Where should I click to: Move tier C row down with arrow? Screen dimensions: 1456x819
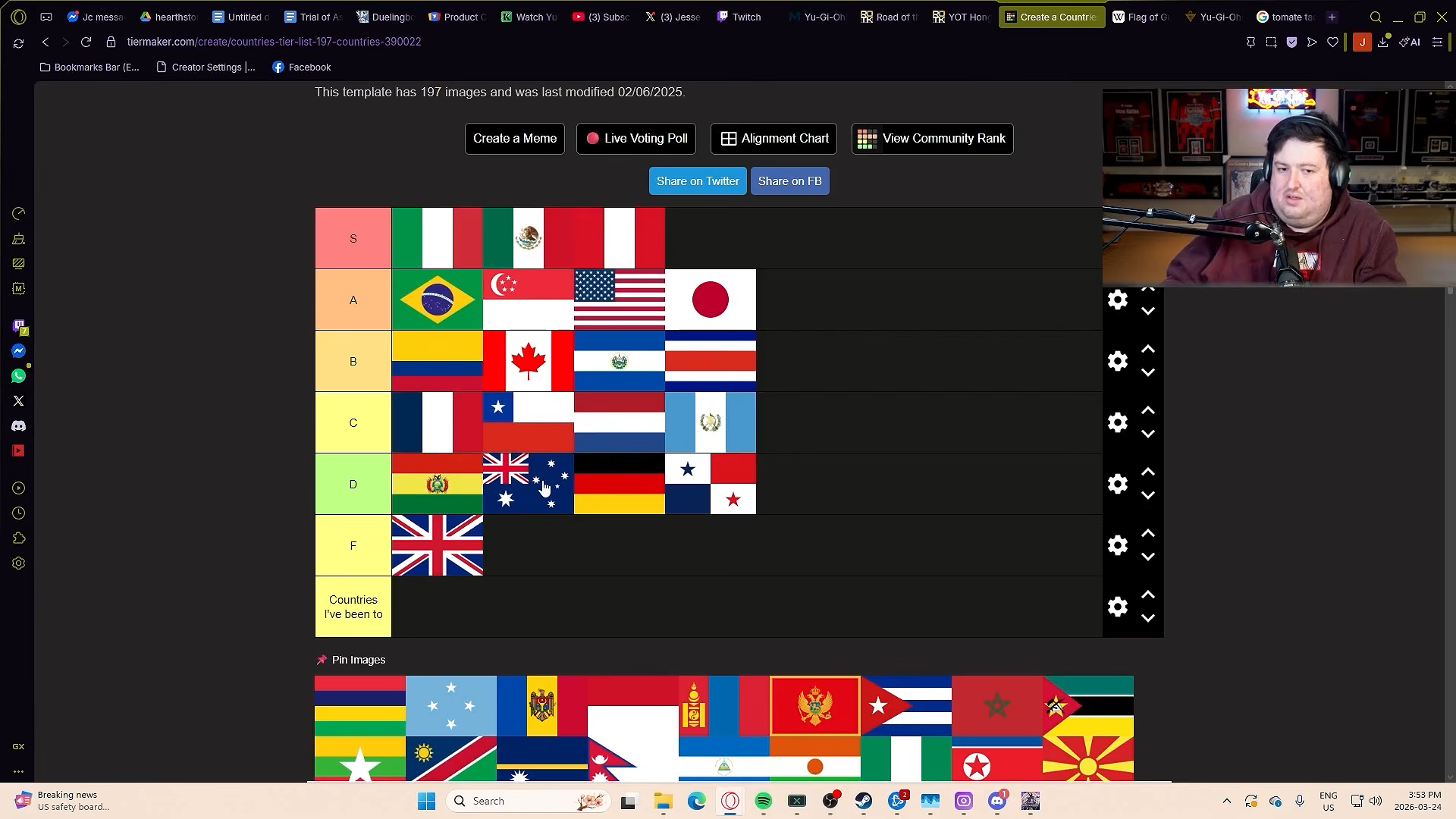point(1148,435)
